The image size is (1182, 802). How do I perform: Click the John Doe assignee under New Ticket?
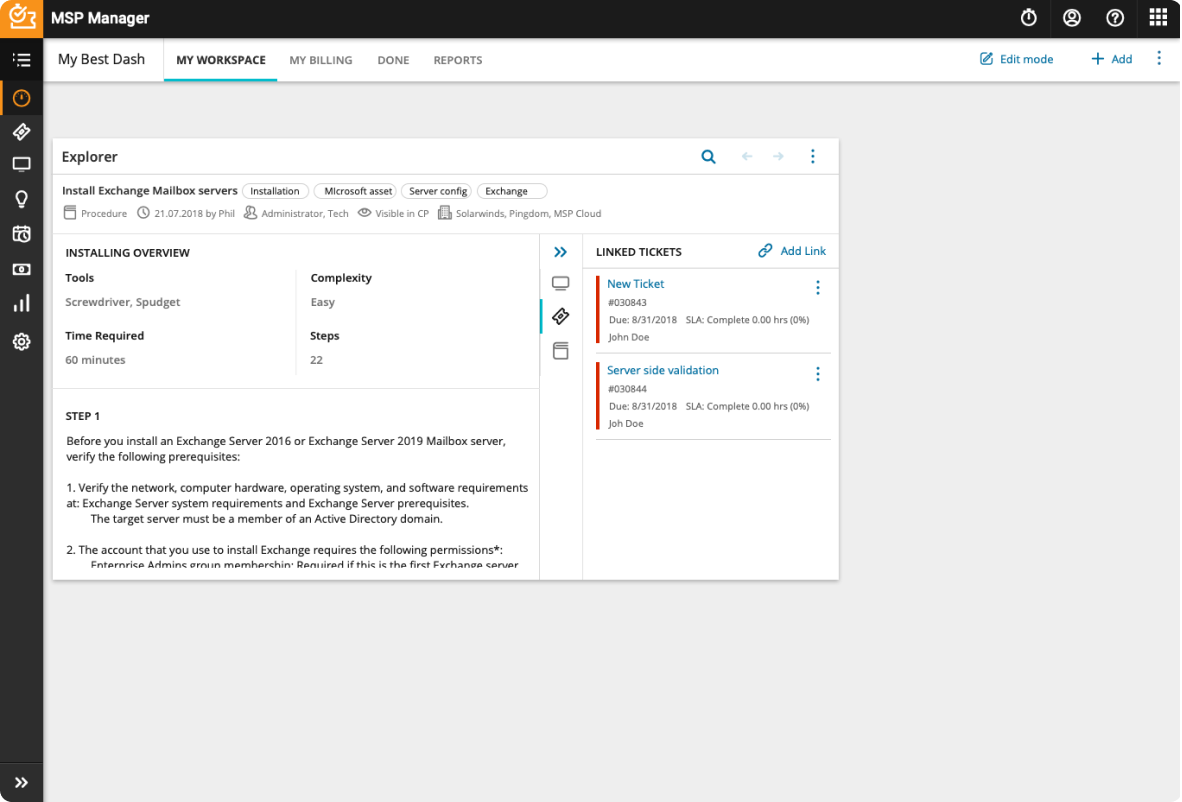tap(629, 337)
